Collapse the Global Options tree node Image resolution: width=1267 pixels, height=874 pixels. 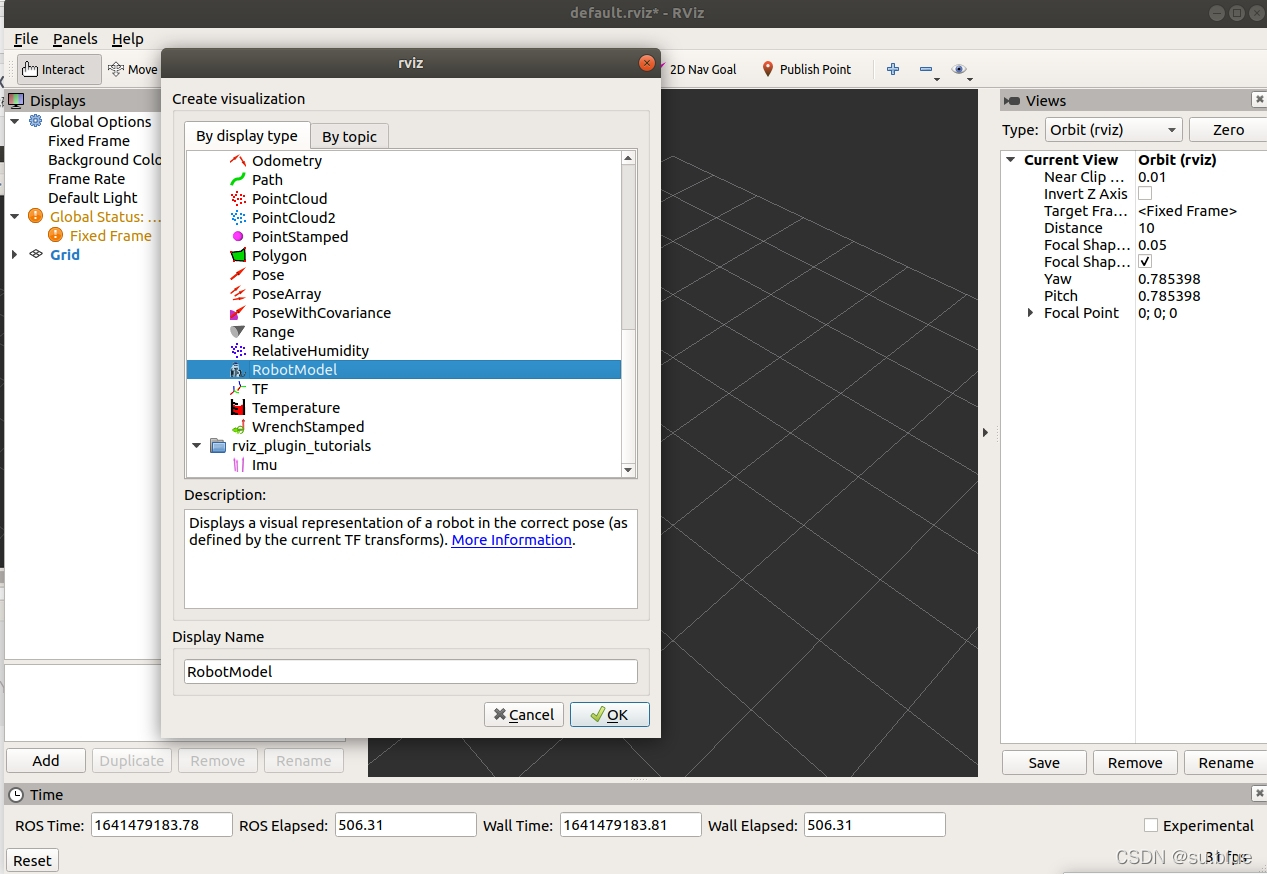click(x=15, y=121)
